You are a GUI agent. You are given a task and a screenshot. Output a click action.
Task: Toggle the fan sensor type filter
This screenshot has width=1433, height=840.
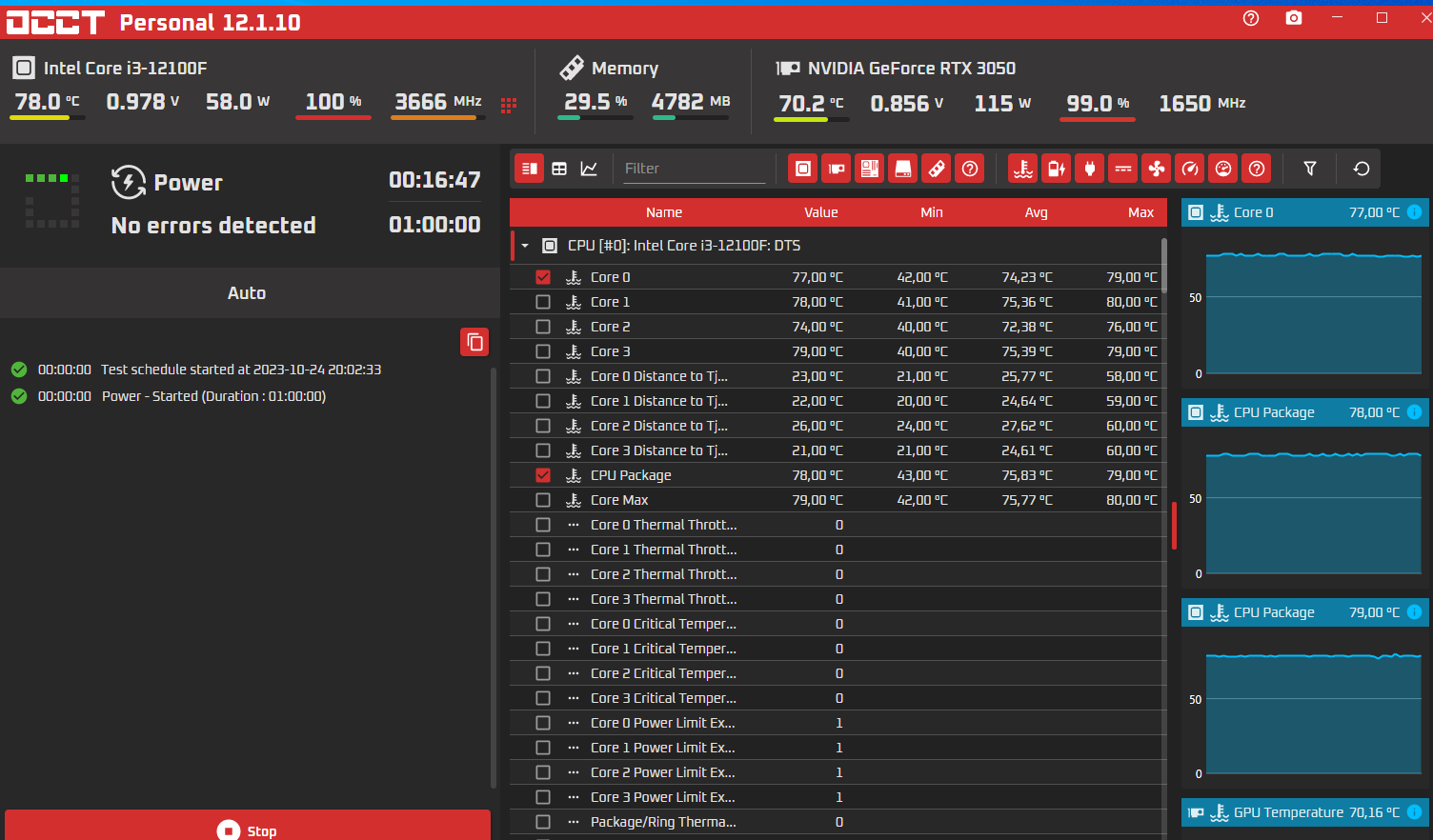1157,169
